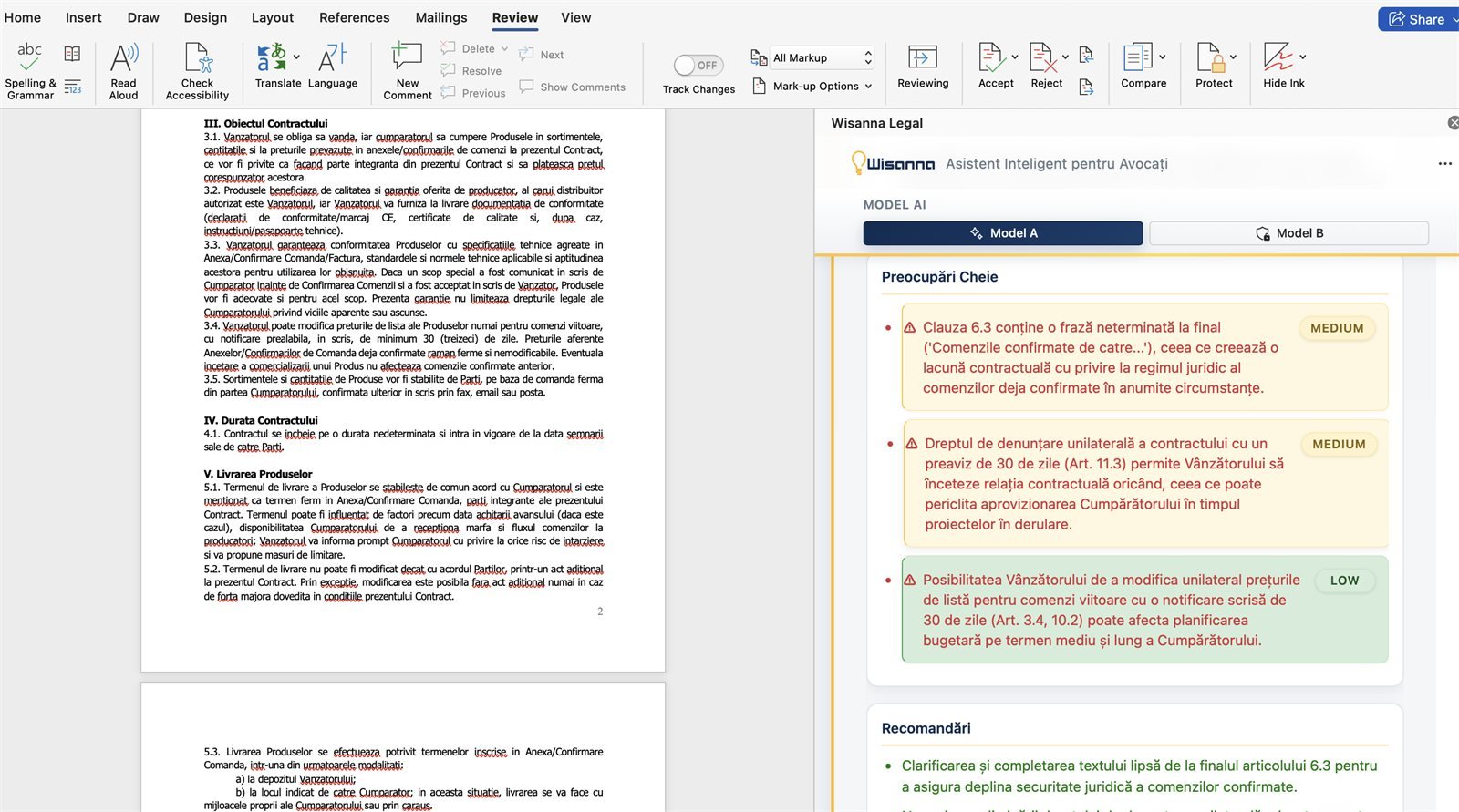The width and height of the screenshot is (1459, 812).
Task: Click the Clauza 6.3 concern card
Action: tap(1145, 357)
